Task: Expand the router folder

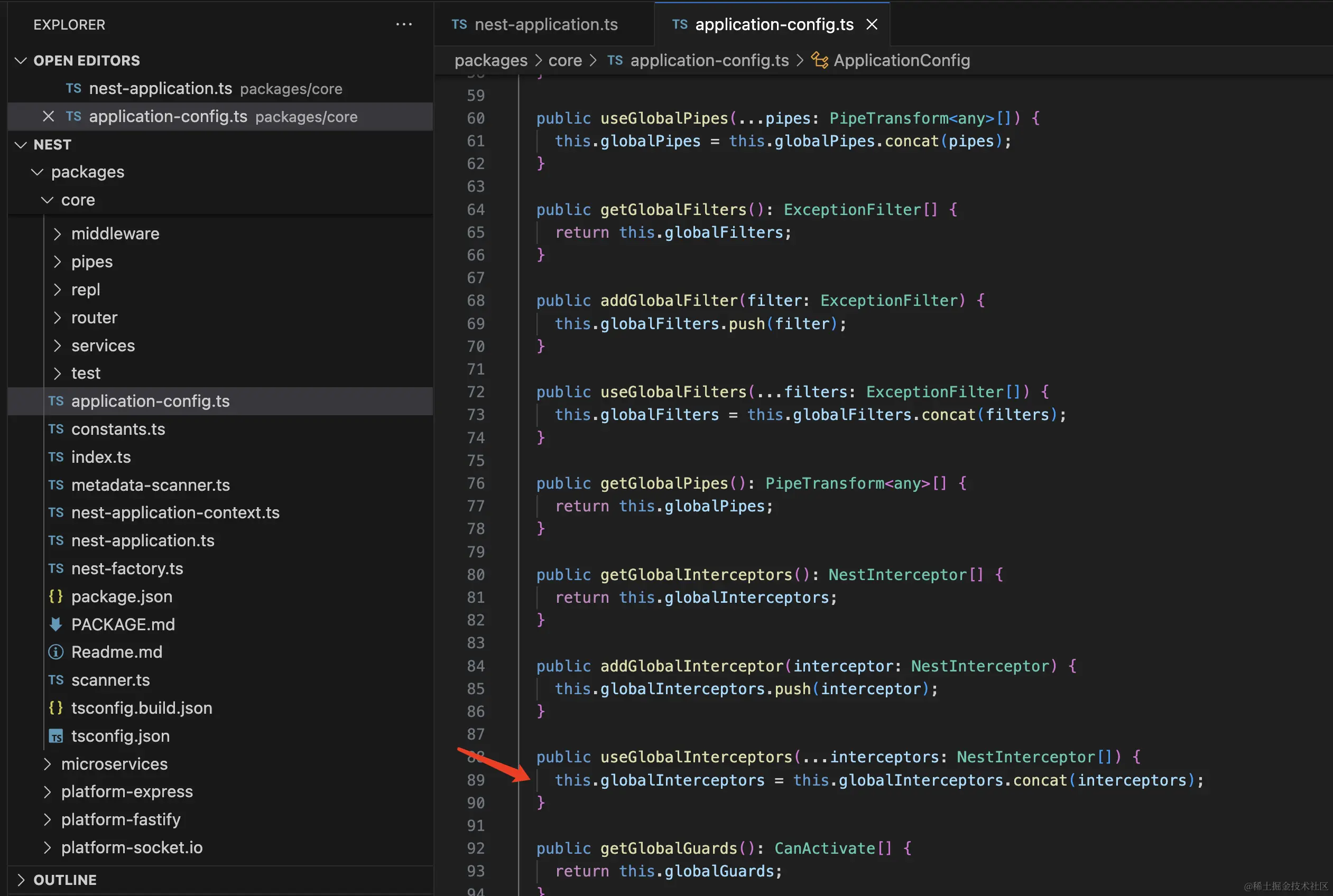Action: tap(57, 318)
